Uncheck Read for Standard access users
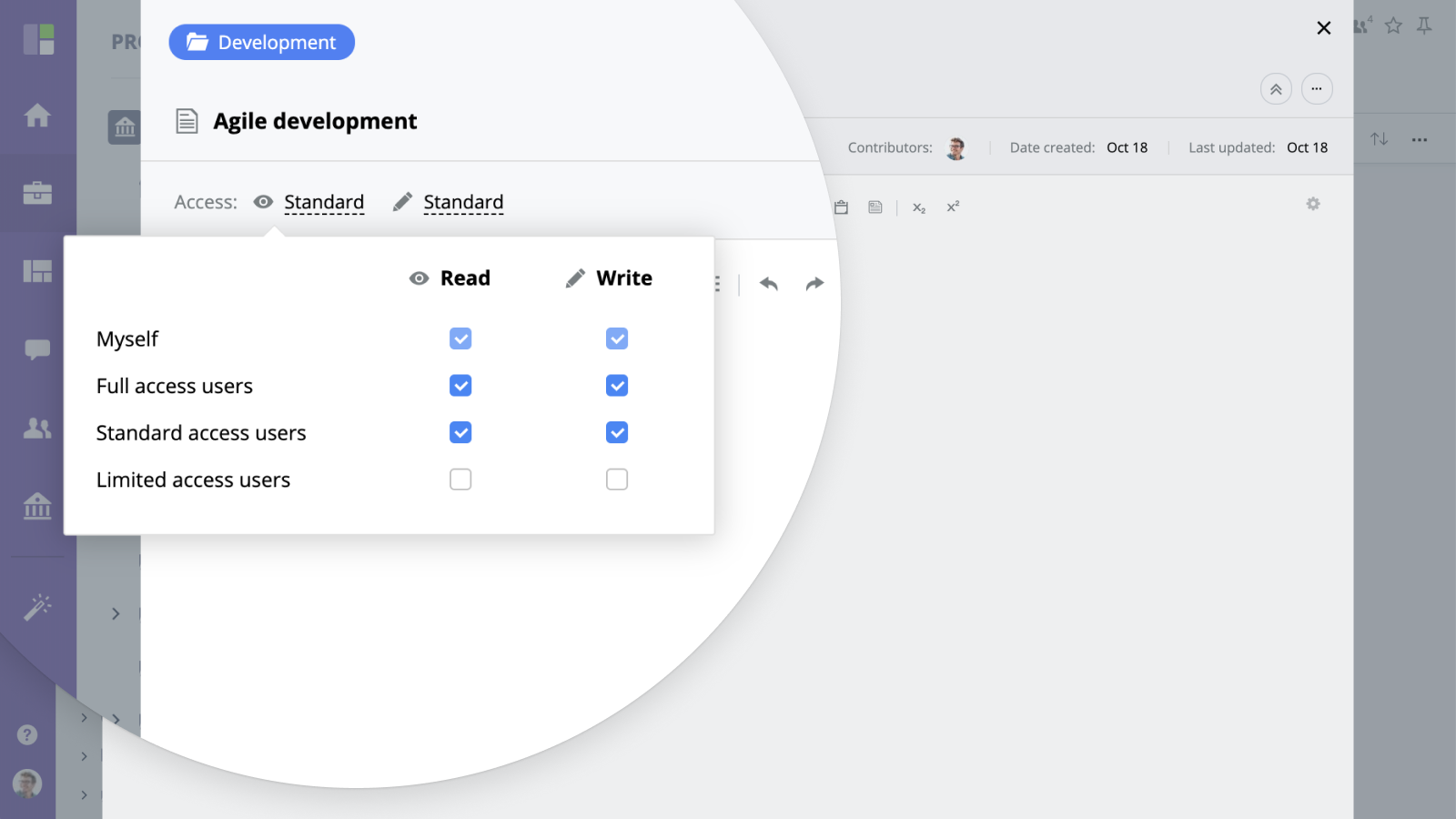The image size is (1456, 819). [460, 432]
